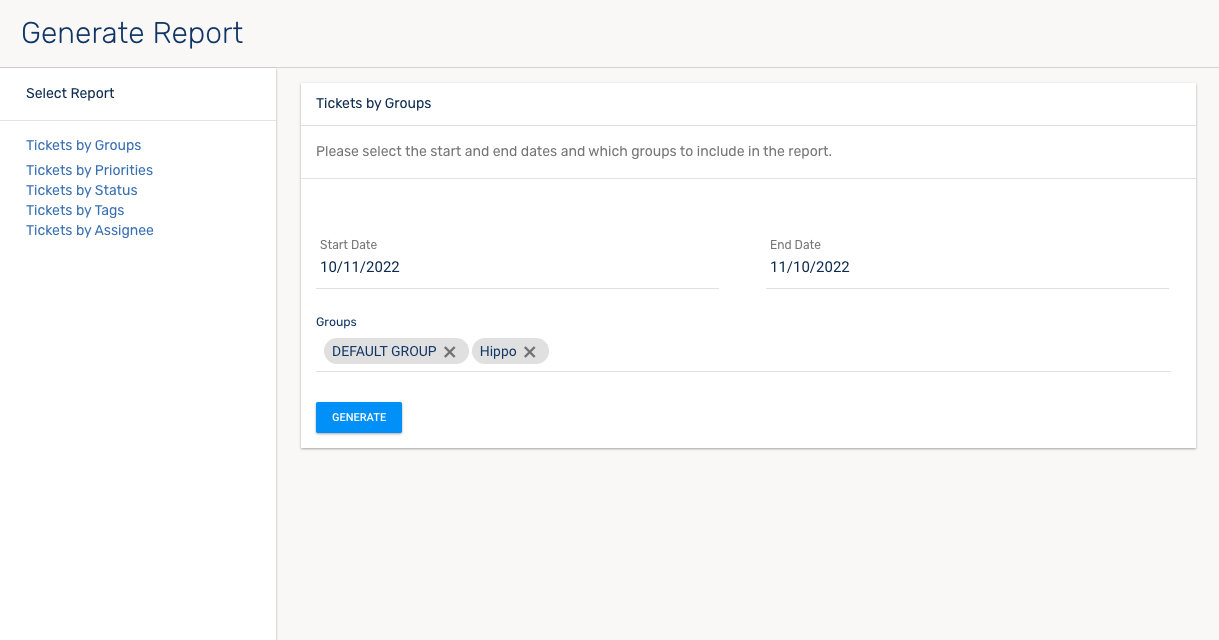Select the Hippo chip label
This screenshot has height=640, width=1219.
pyautogui.click(x=498, y=352)
